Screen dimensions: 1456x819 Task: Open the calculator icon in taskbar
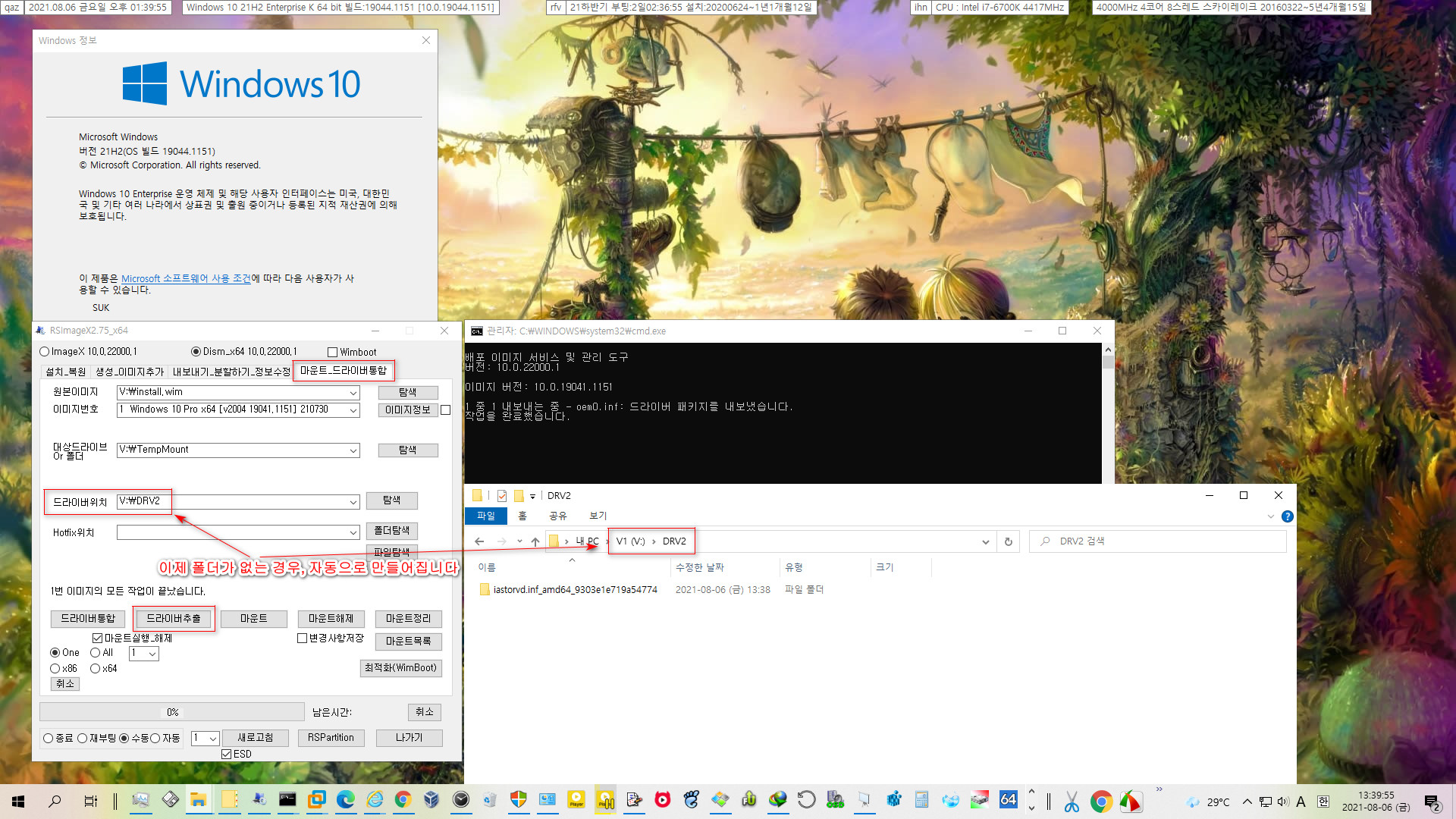tap(921, 800)
